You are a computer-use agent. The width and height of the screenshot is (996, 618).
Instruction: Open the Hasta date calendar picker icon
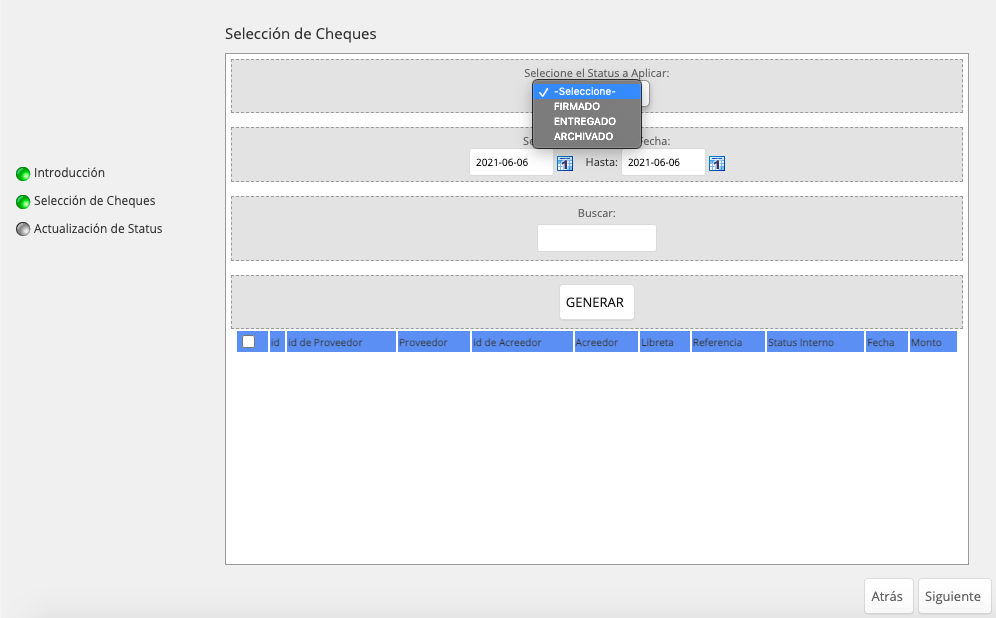coord(717,163)
